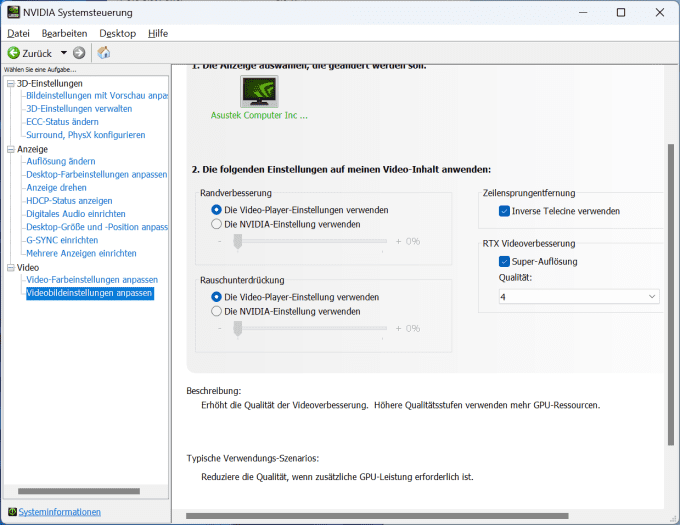
Task: Select Randverbesserung Video-Player-Einstellungen radio
Action: point(216,210)
